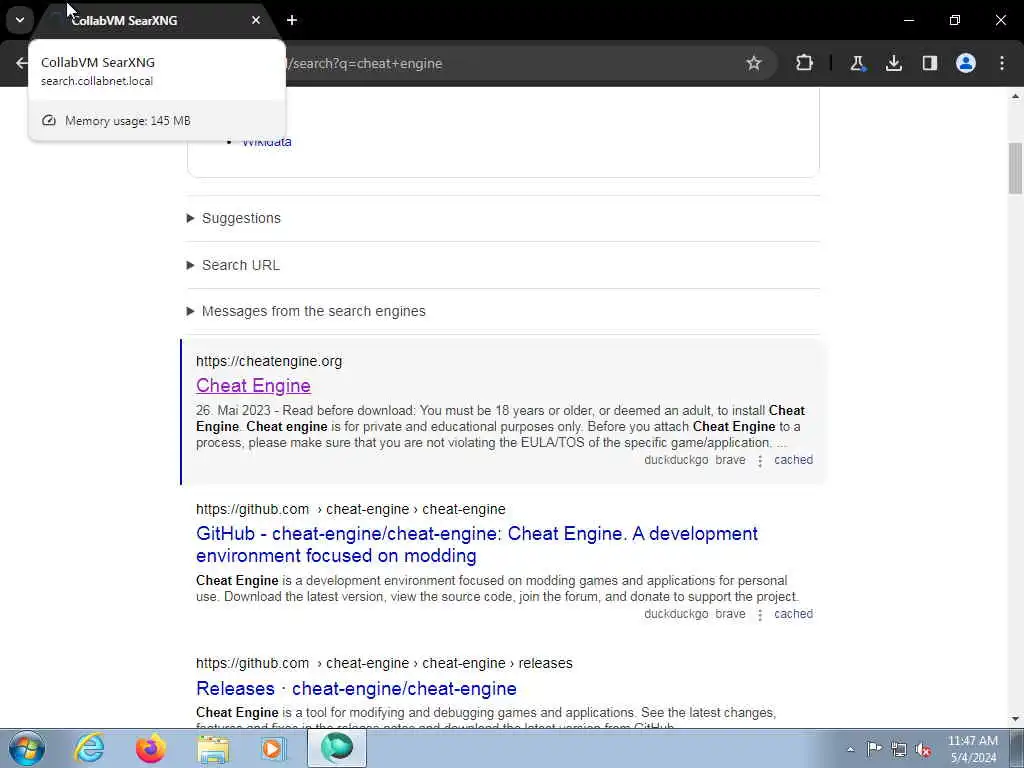The height and width of the screenshot is (768, 1024).
Task: Select the active browser taskbar button
Action: pyautogui.click(x=337, y=748)
